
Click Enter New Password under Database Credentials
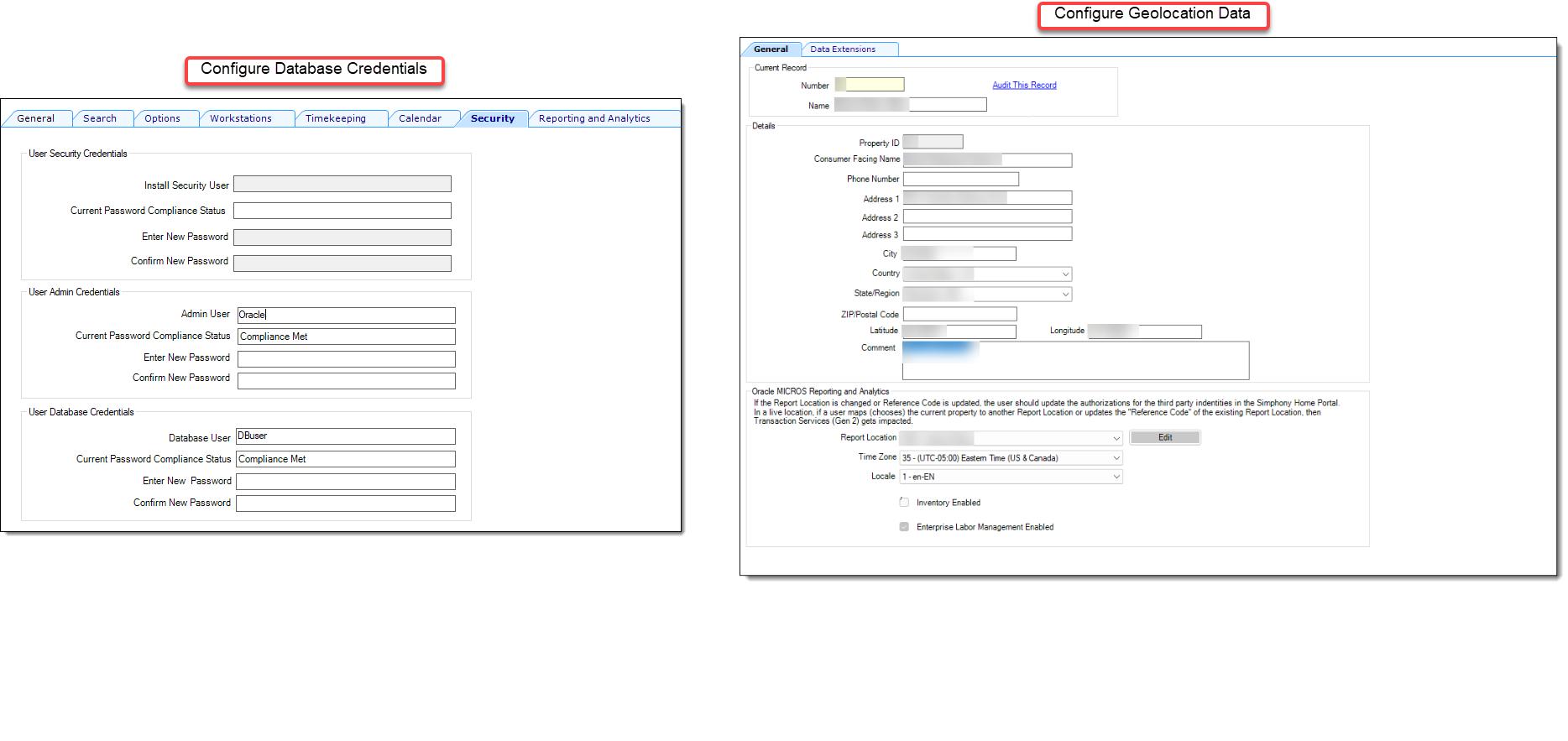[x=346, y=482]
